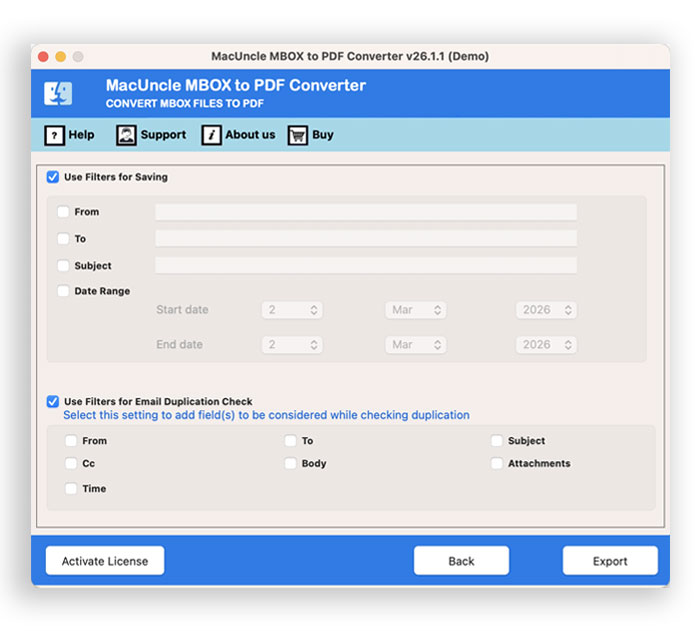
Task: Check To in duplication fields
Action: tap(291, 441)
